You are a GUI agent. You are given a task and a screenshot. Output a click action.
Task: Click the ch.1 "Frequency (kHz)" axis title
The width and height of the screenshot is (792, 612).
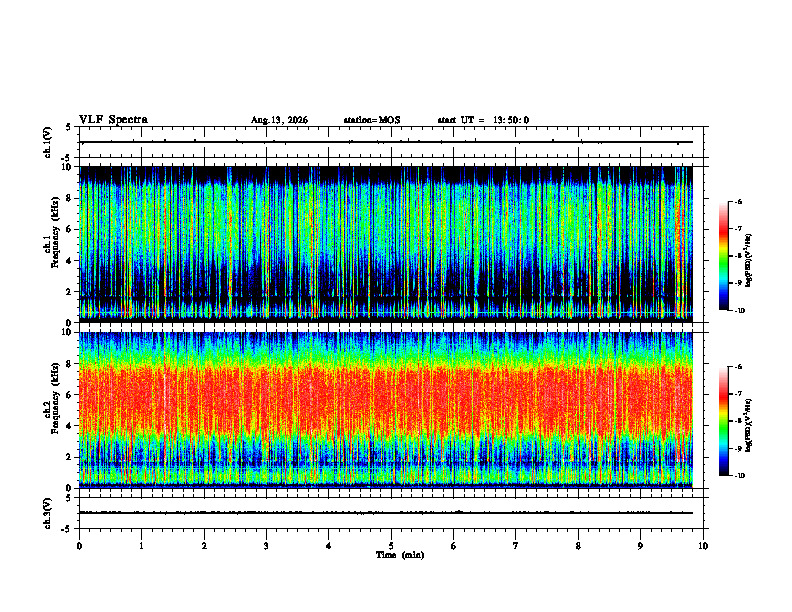(x=55, y=233)
